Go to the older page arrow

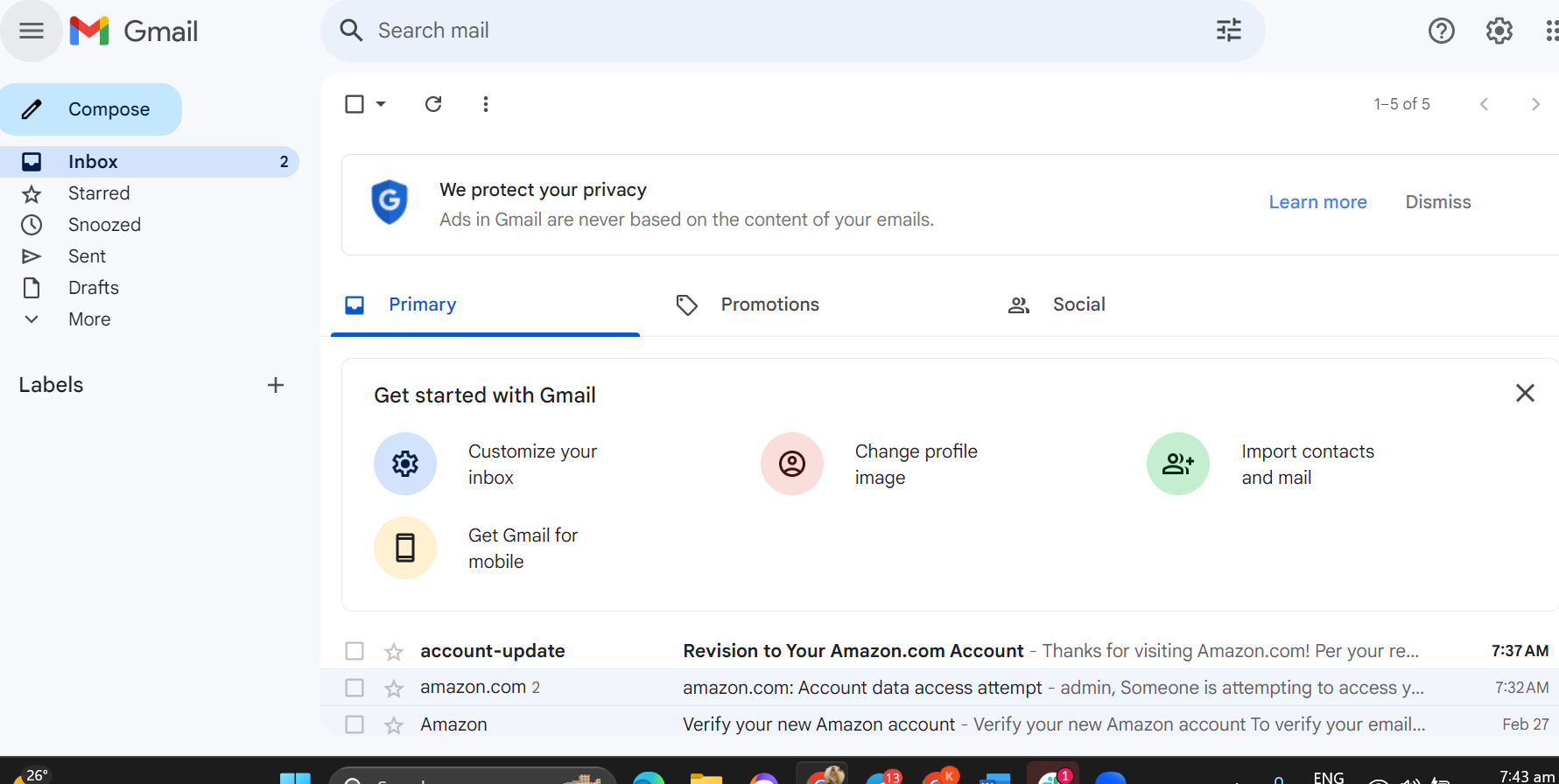1535,104
